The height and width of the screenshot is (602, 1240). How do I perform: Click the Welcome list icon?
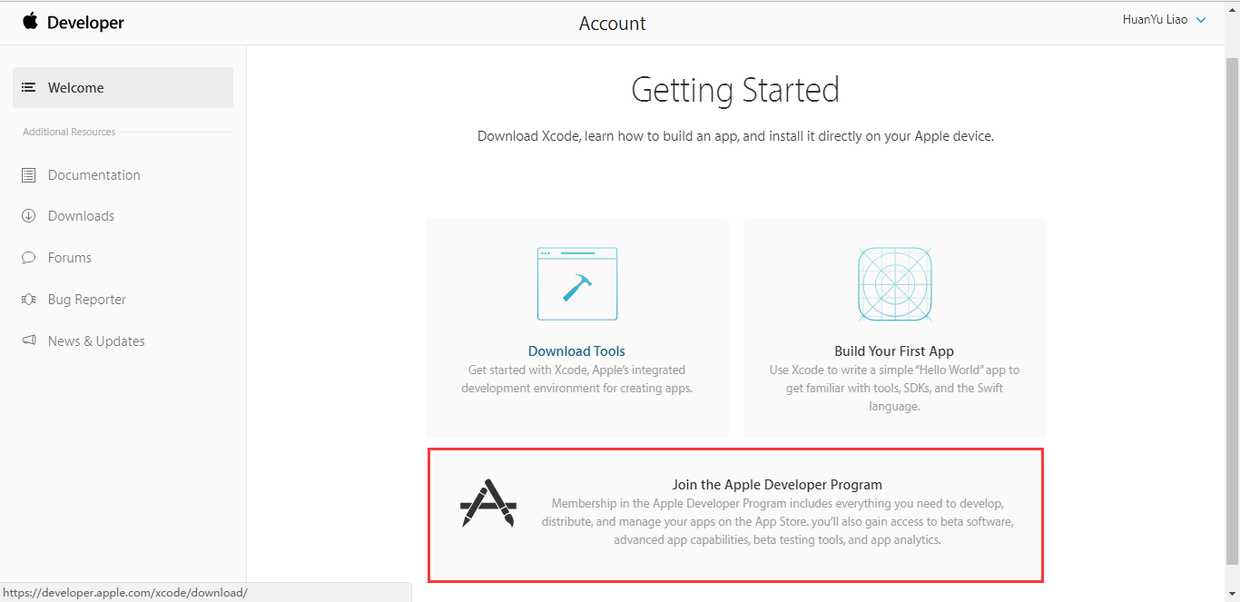29,88
